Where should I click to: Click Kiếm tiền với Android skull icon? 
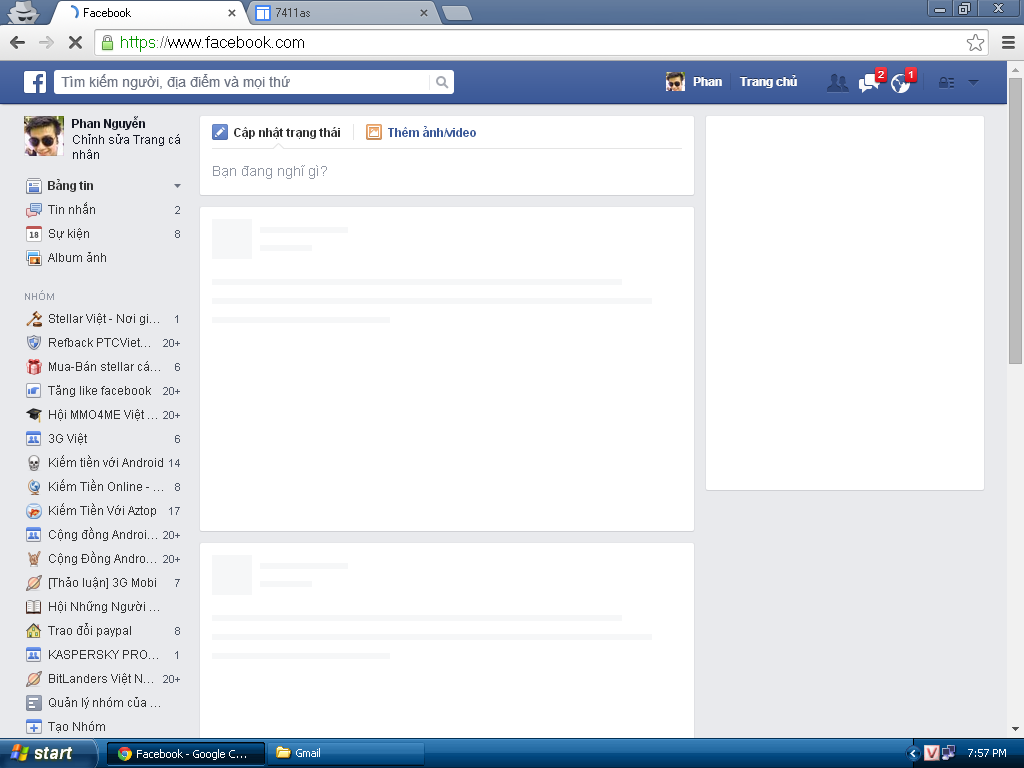(34, 463)
